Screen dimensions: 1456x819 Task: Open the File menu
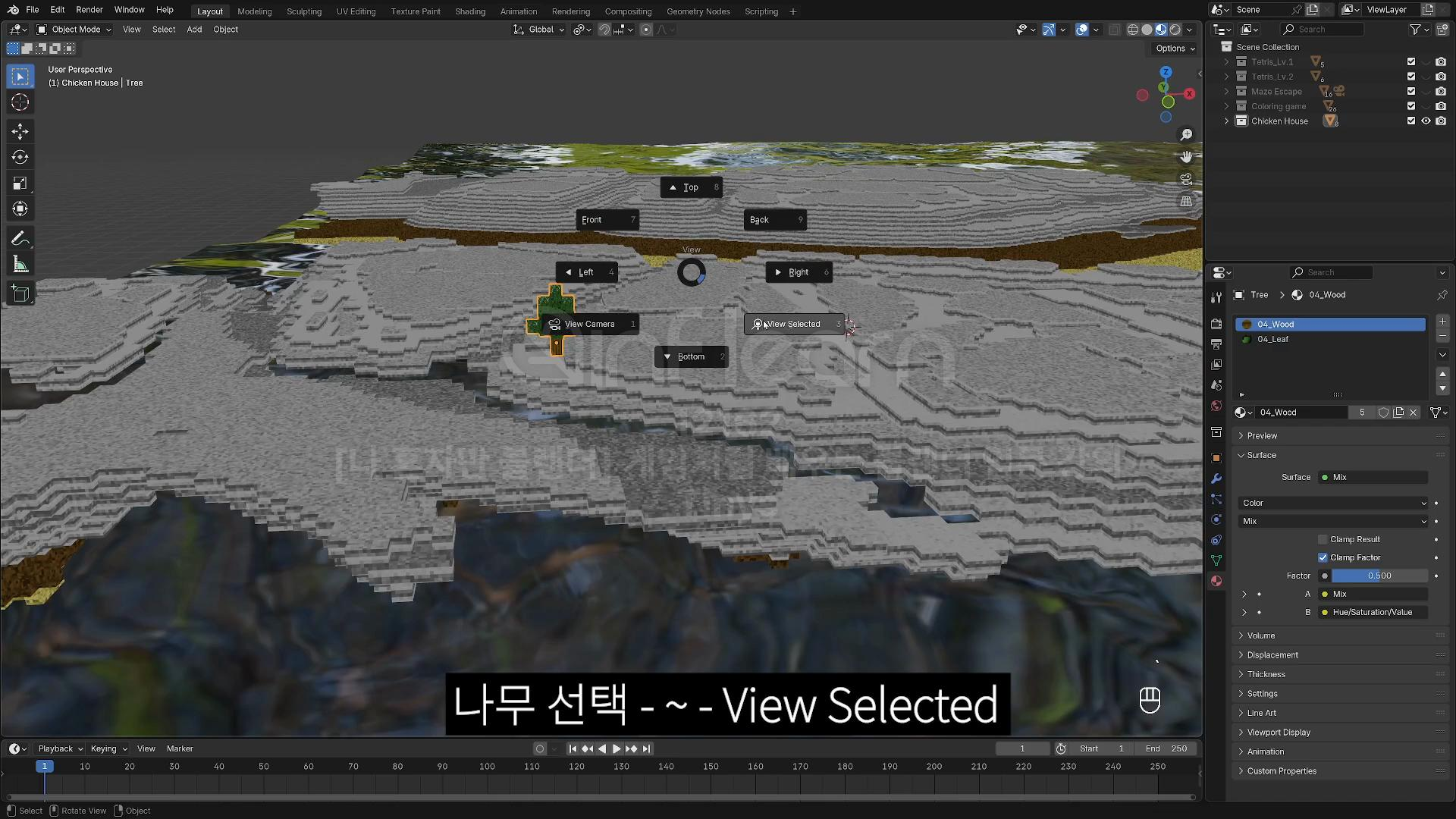33,10
